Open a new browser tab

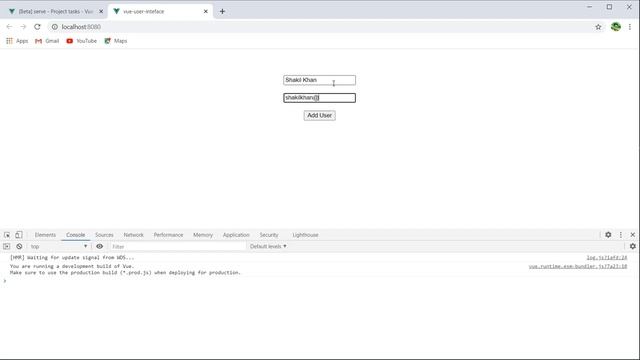pyautogui.click(x=222, y=11)
